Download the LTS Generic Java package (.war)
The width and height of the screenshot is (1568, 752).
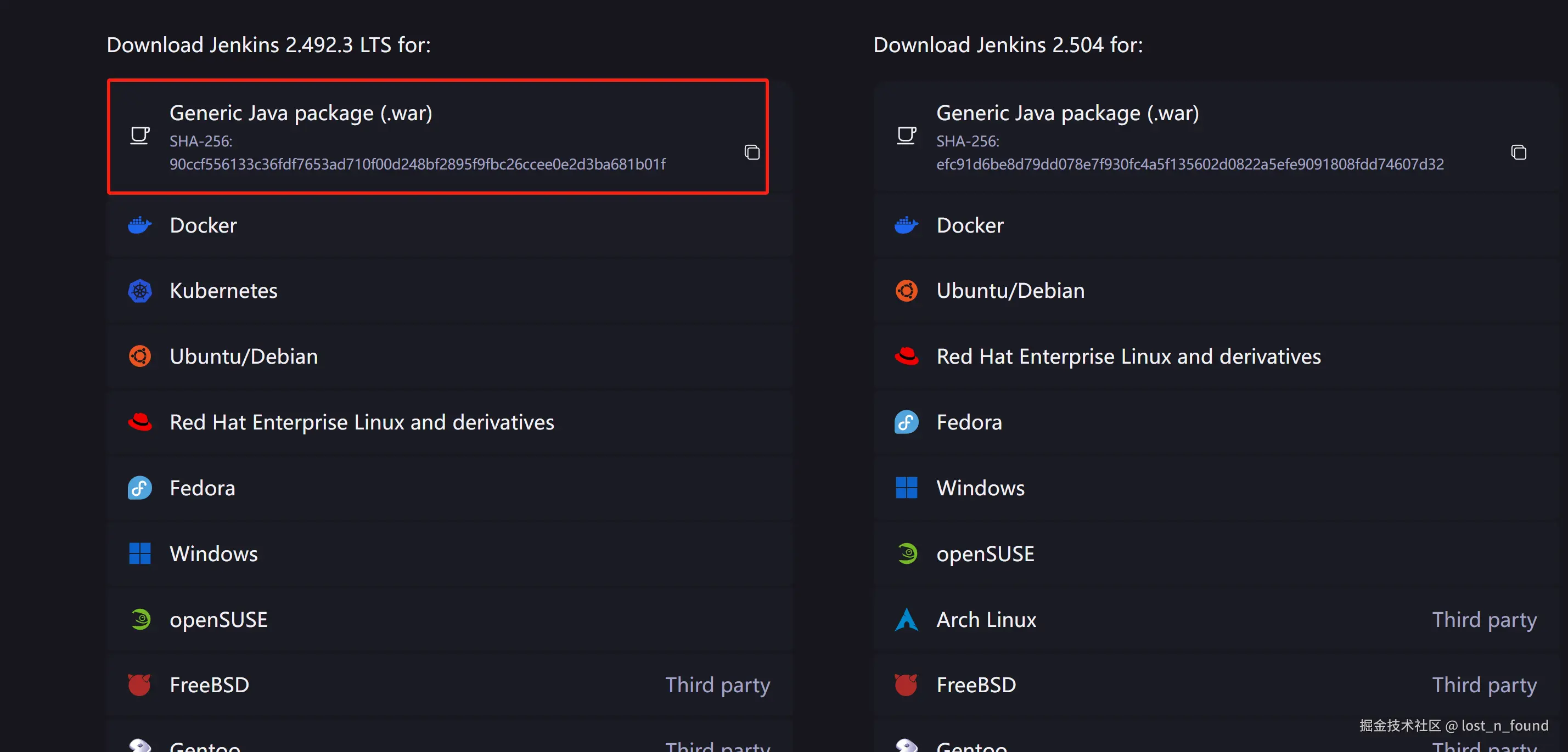tap(301, 113)
